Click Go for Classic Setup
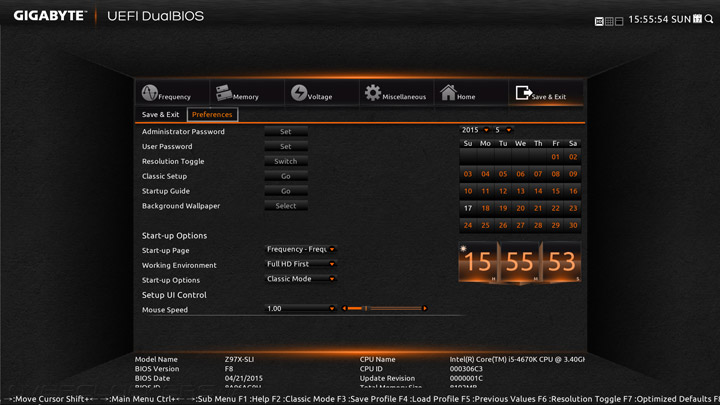This screenshot has width=720, height=405. (x=286, y=176)
